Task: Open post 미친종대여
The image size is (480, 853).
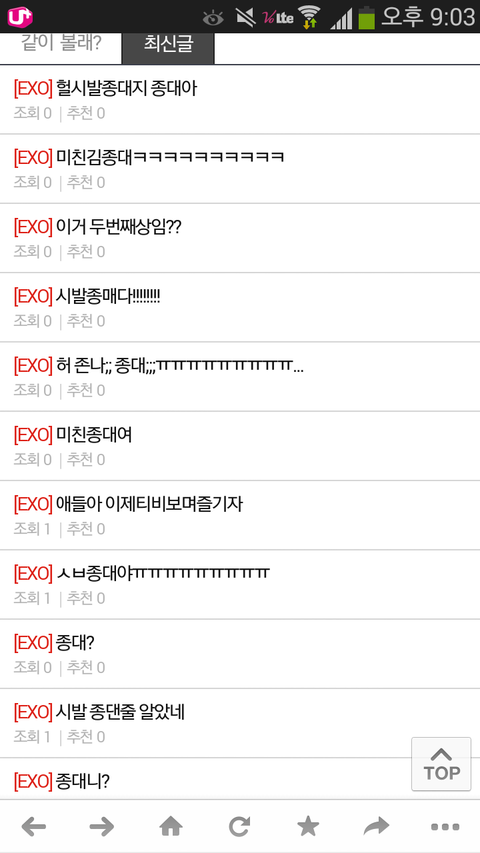Action: point(240,446)
